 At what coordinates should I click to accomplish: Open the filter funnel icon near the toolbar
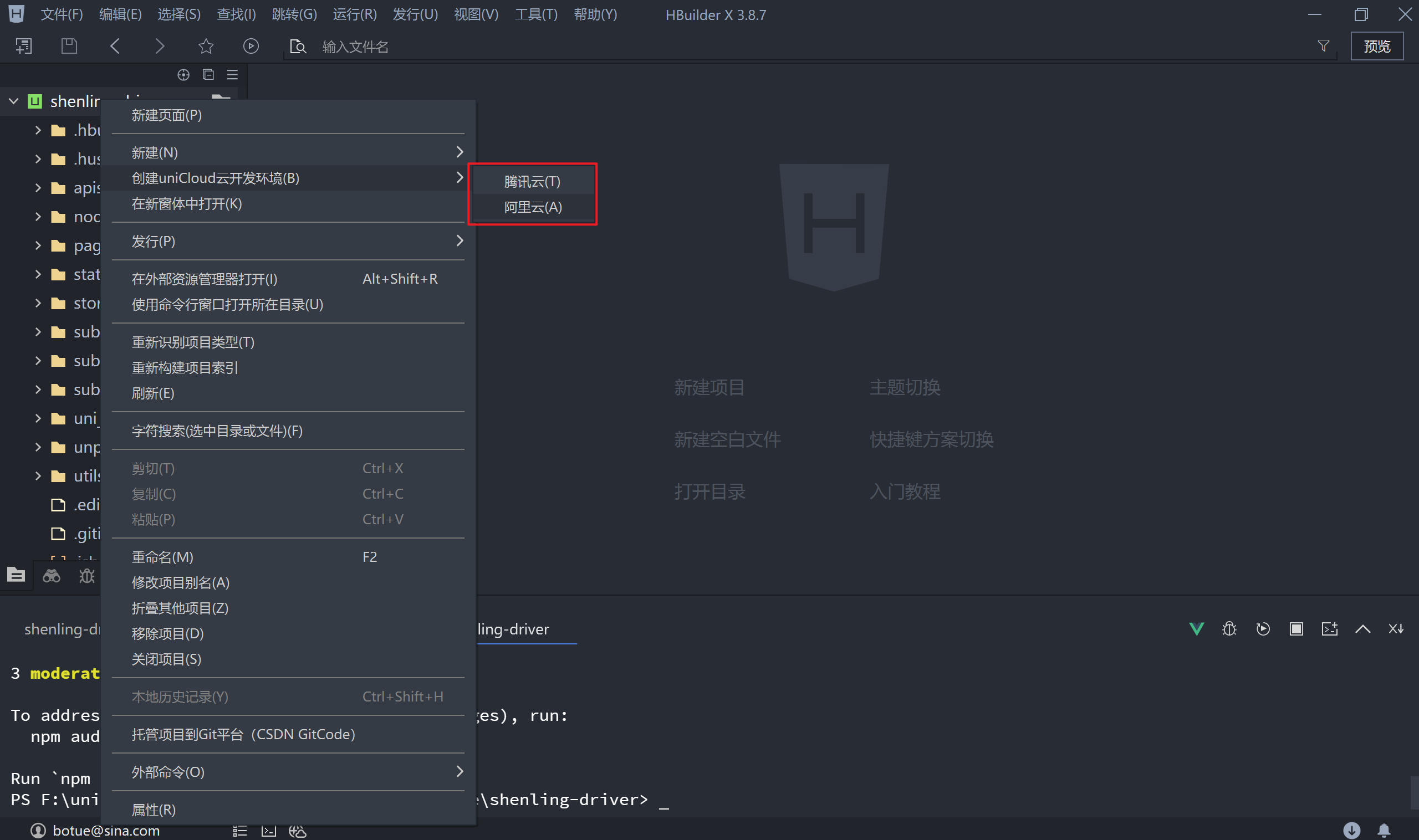[x=1323, y=46]
